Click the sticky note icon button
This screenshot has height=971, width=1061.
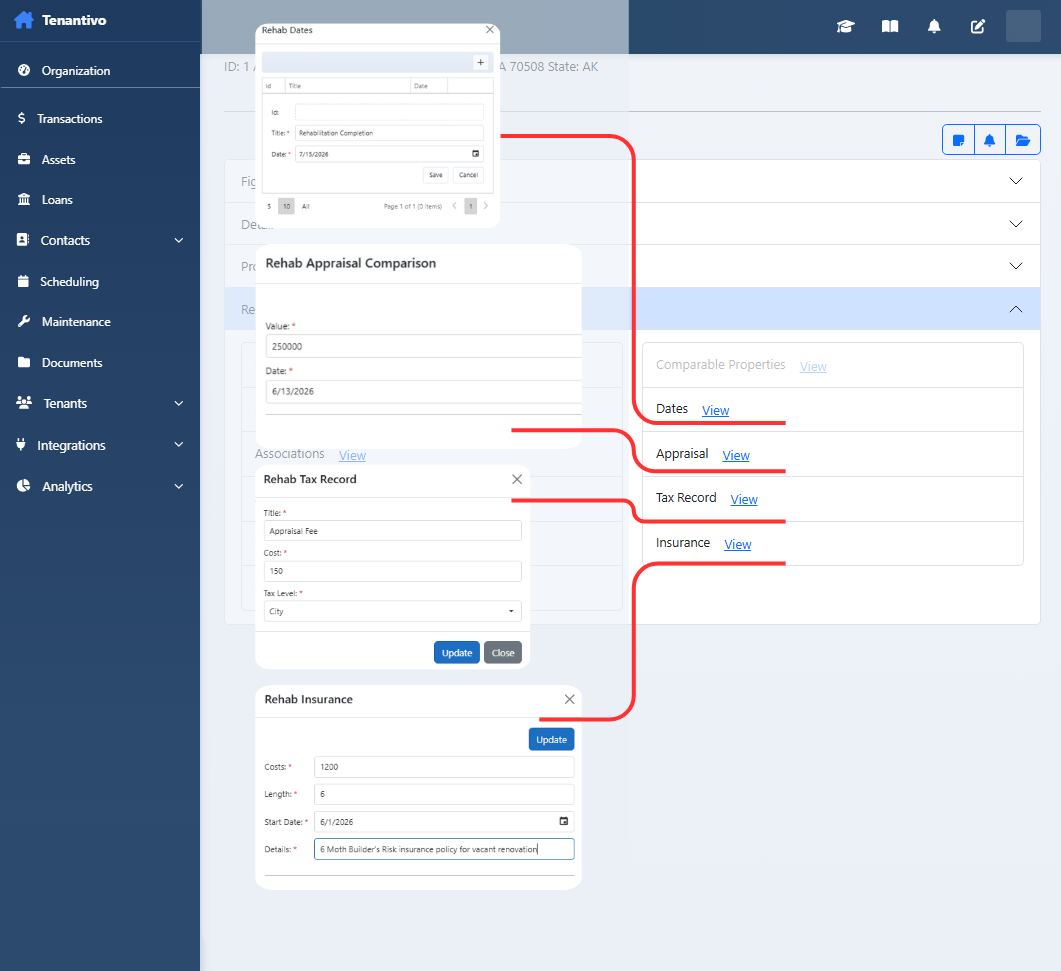(x=958, y=140)
